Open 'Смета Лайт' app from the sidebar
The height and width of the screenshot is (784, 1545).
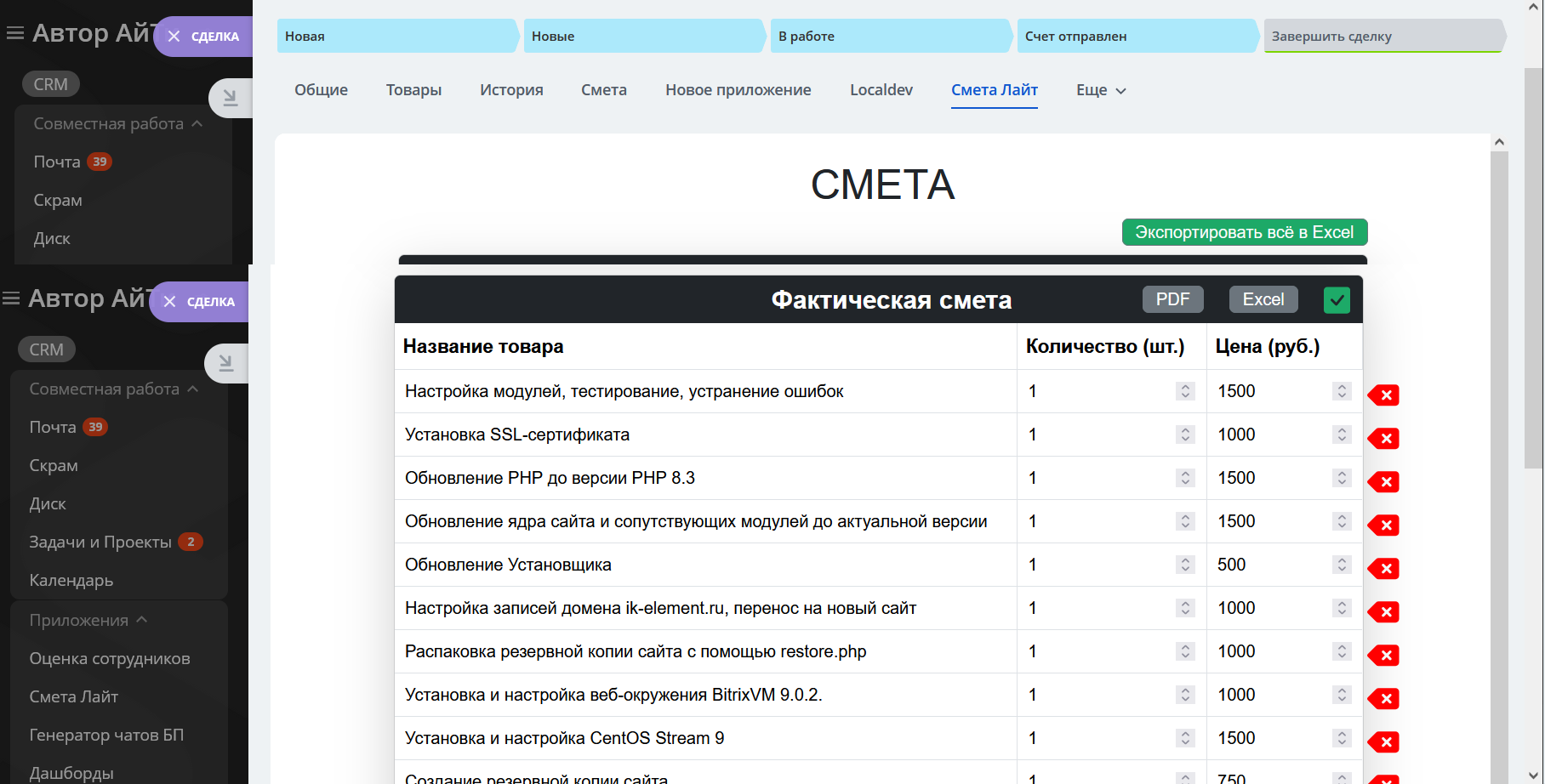click(74, 696)
